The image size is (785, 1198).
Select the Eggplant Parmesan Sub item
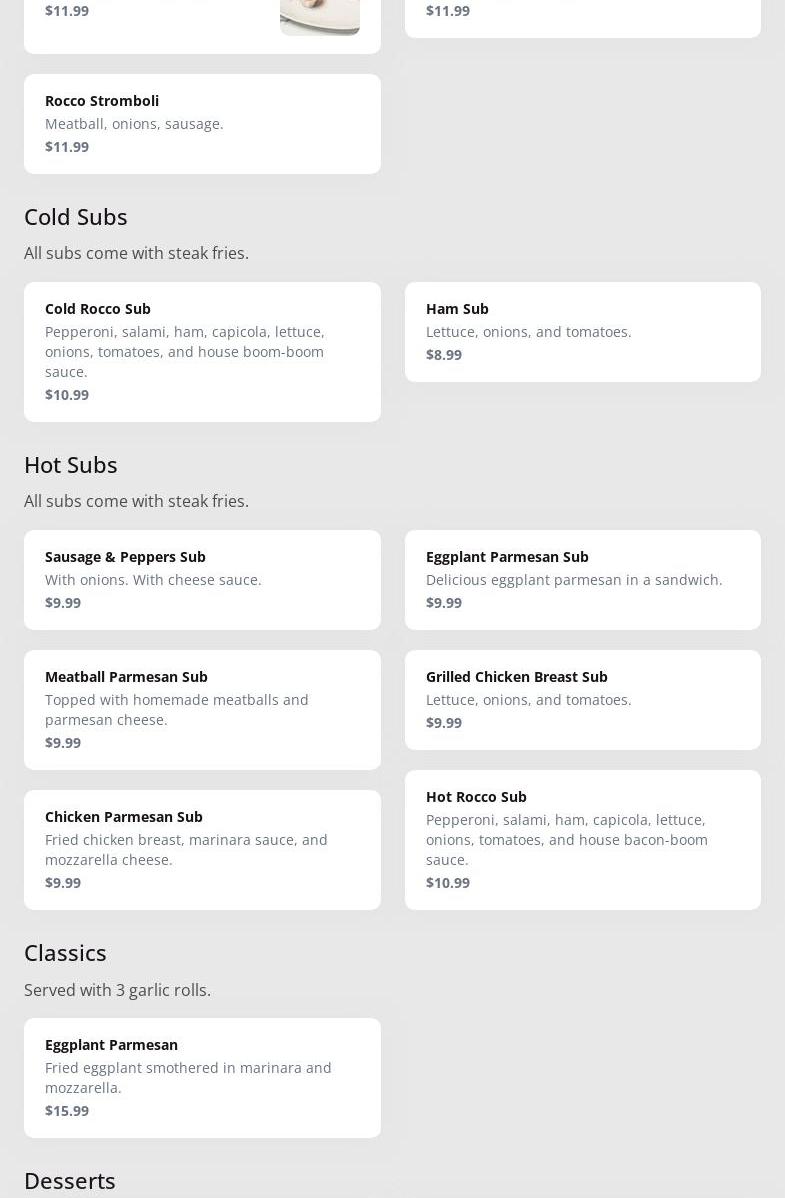(582, 579)
